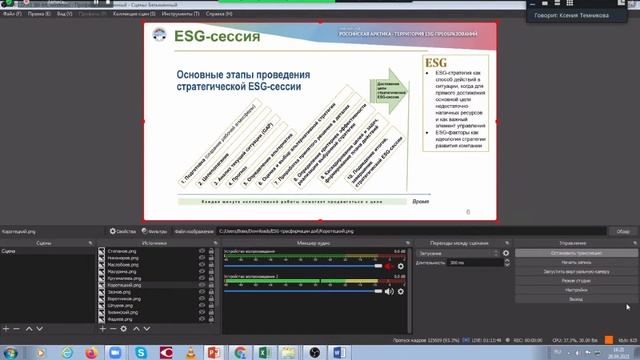
Task: Add a new scene with the plus icon
Action: coord(6,329)
